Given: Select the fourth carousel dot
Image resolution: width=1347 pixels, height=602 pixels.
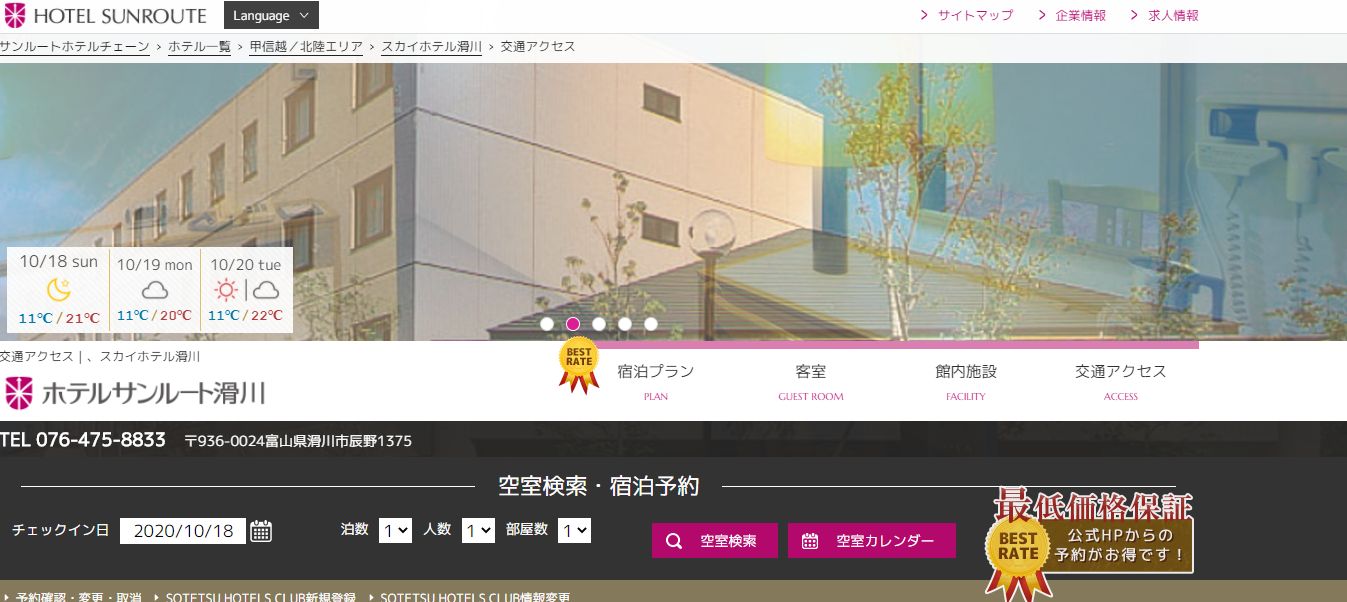Looking at the screenshot, I should (625, 324).
